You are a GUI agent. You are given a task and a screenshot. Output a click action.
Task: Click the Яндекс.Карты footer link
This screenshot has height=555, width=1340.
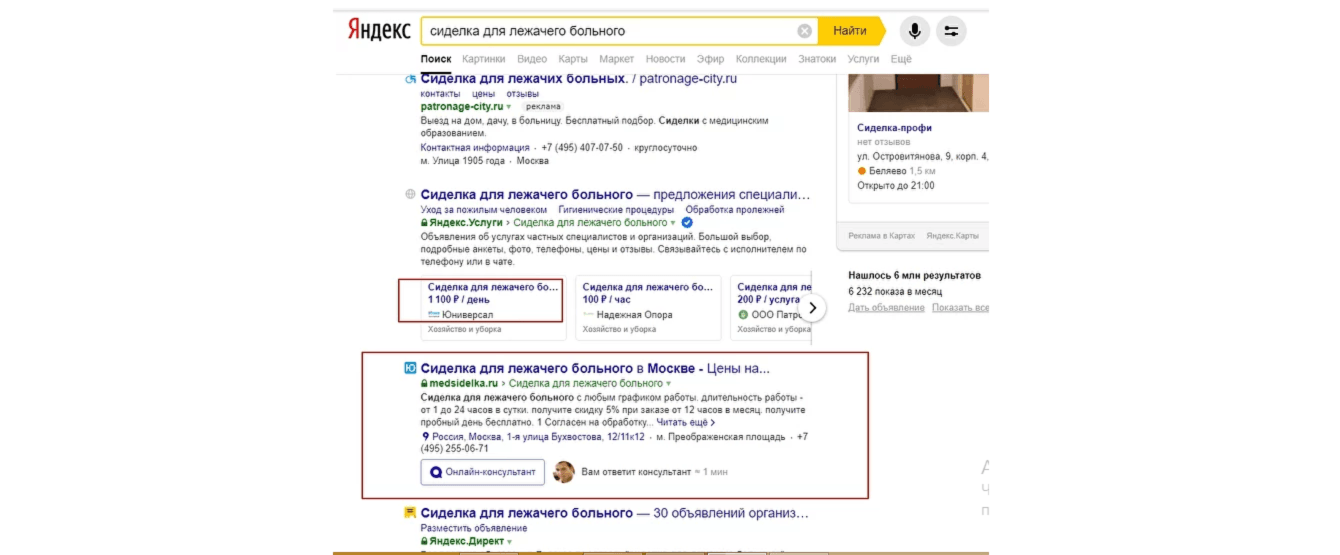click(952, 236)
